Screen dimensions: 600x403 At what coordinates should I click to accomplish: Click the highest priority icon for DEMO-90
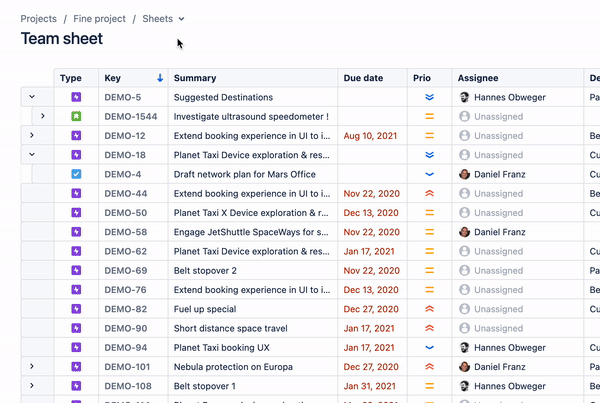coord(429,328)
